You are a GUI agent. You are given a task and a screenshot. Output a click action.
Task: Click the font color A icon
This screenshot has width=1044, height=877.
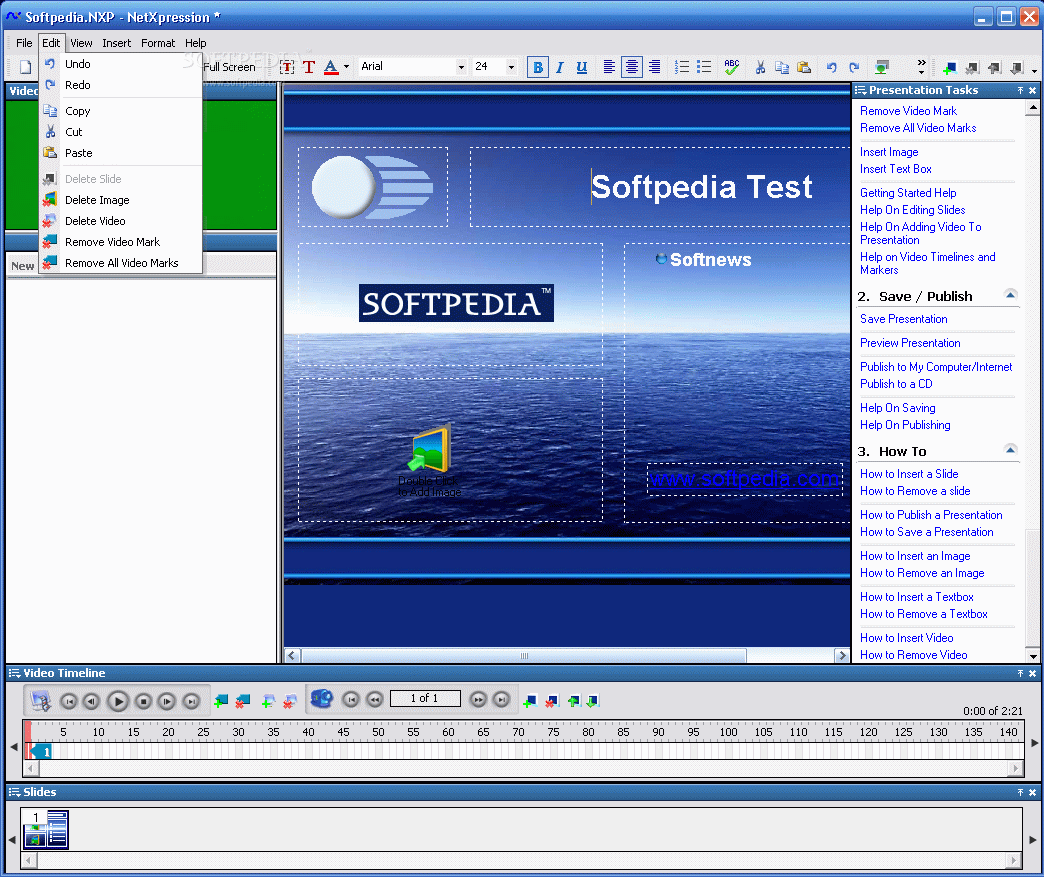[x=331, y=67]
